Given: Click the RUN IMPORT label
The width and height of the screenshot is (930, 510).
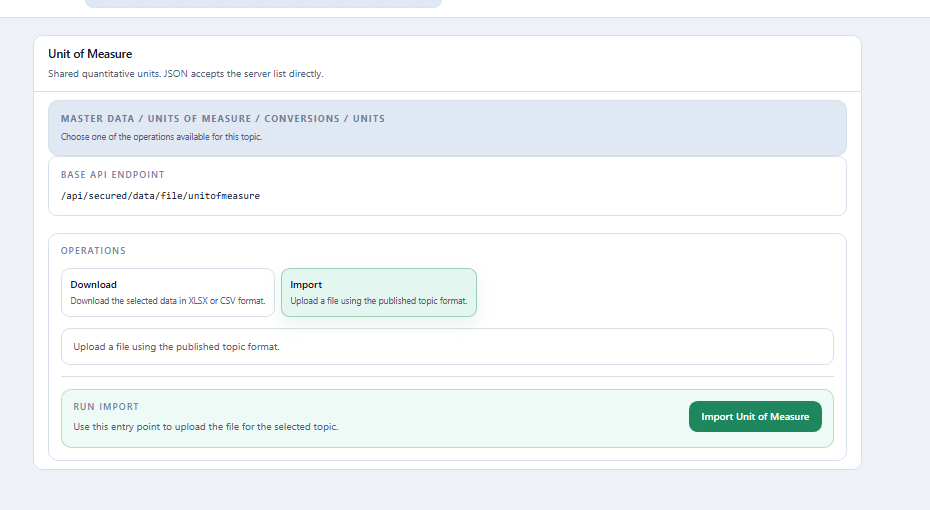Looking at the screenshot, I should [106, 407].
